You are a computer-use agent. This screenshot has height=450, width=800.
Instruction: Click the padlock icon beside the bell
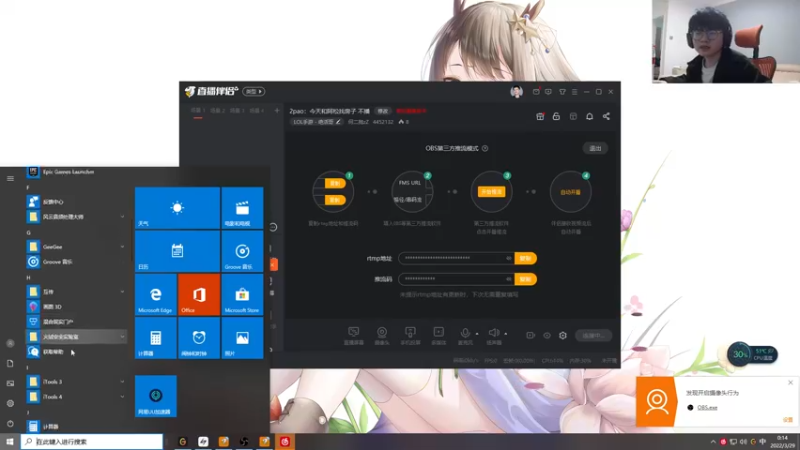pos(556,116)
